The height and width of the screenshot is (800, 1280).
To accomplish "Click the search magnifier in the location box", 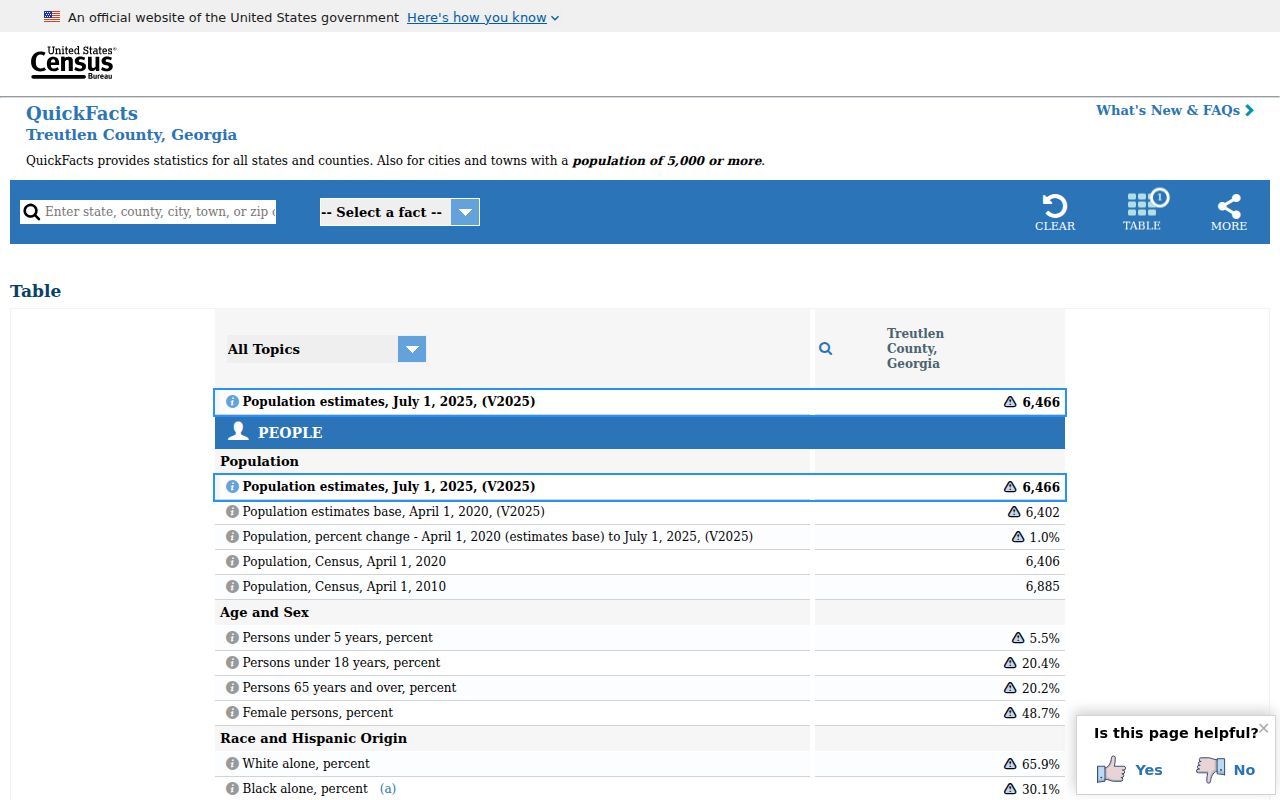I will pos(32,212).
